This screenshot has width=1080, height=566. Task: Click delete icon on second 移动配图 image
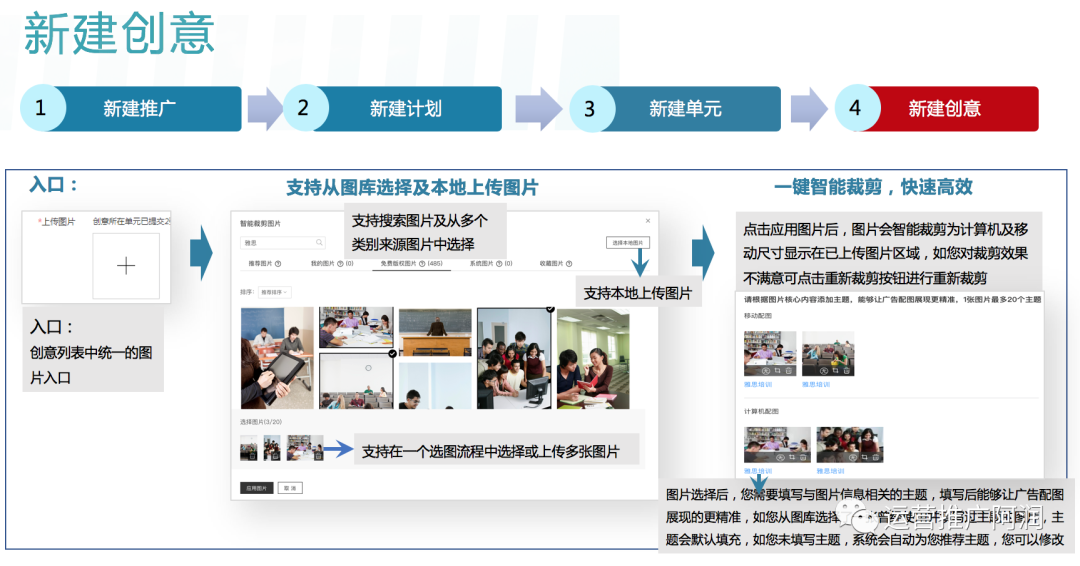[847, 370]
